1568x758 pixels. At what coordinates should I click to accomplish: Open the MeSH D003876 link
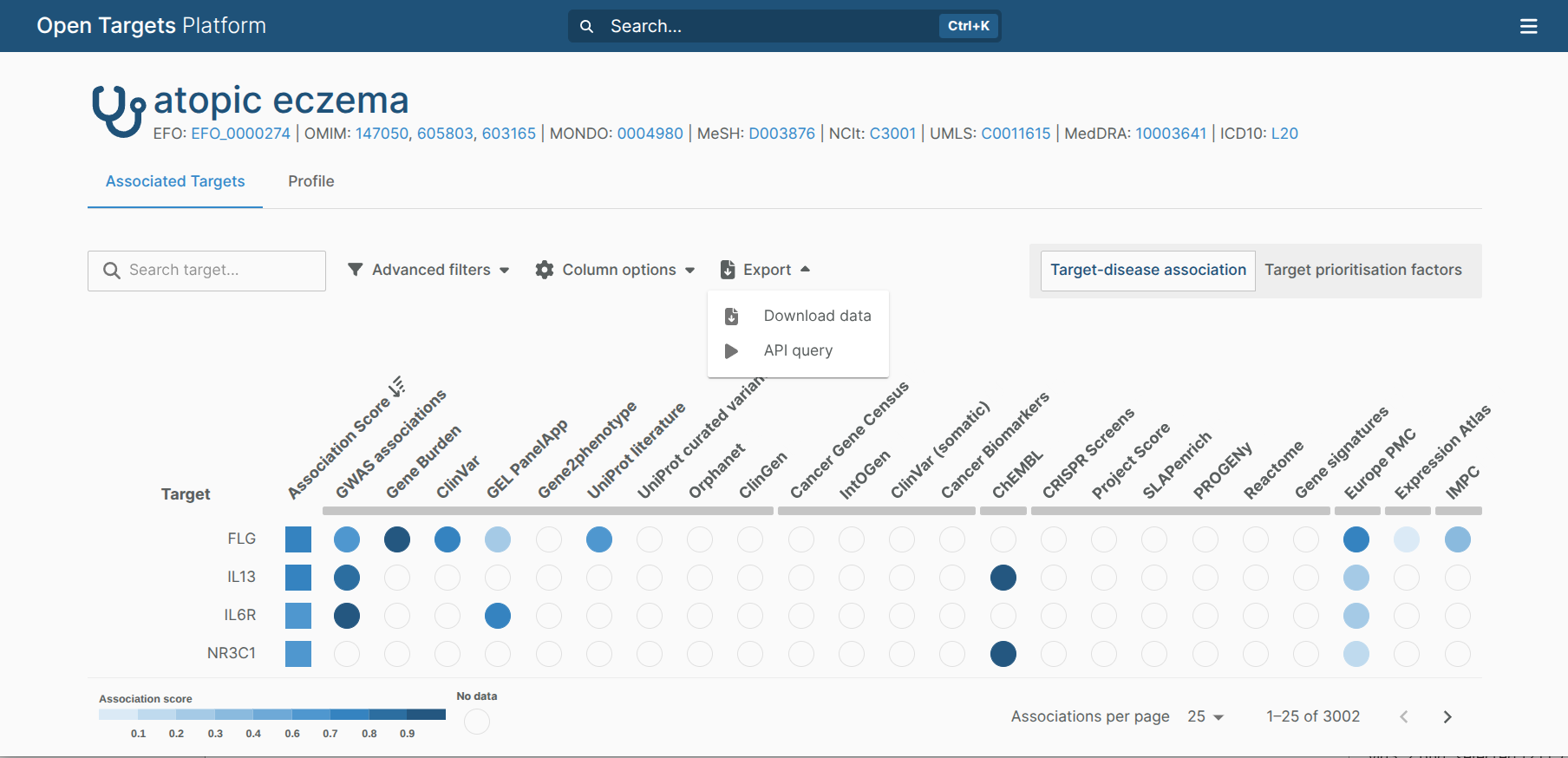(781, 134)
